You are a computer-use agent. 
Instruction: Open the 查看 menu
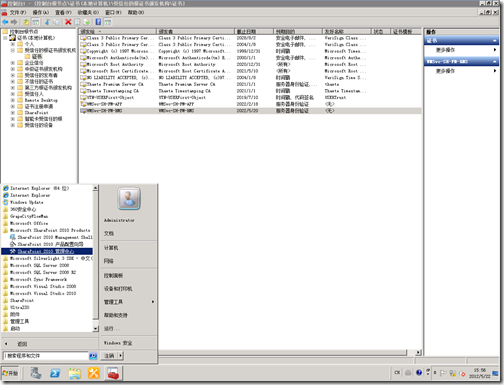tap(63, 13)
